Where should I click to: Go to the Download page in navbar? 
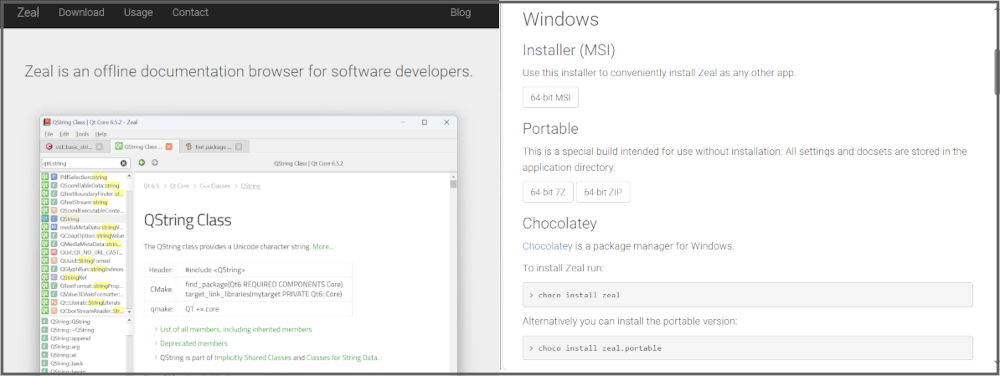(81, 12)
